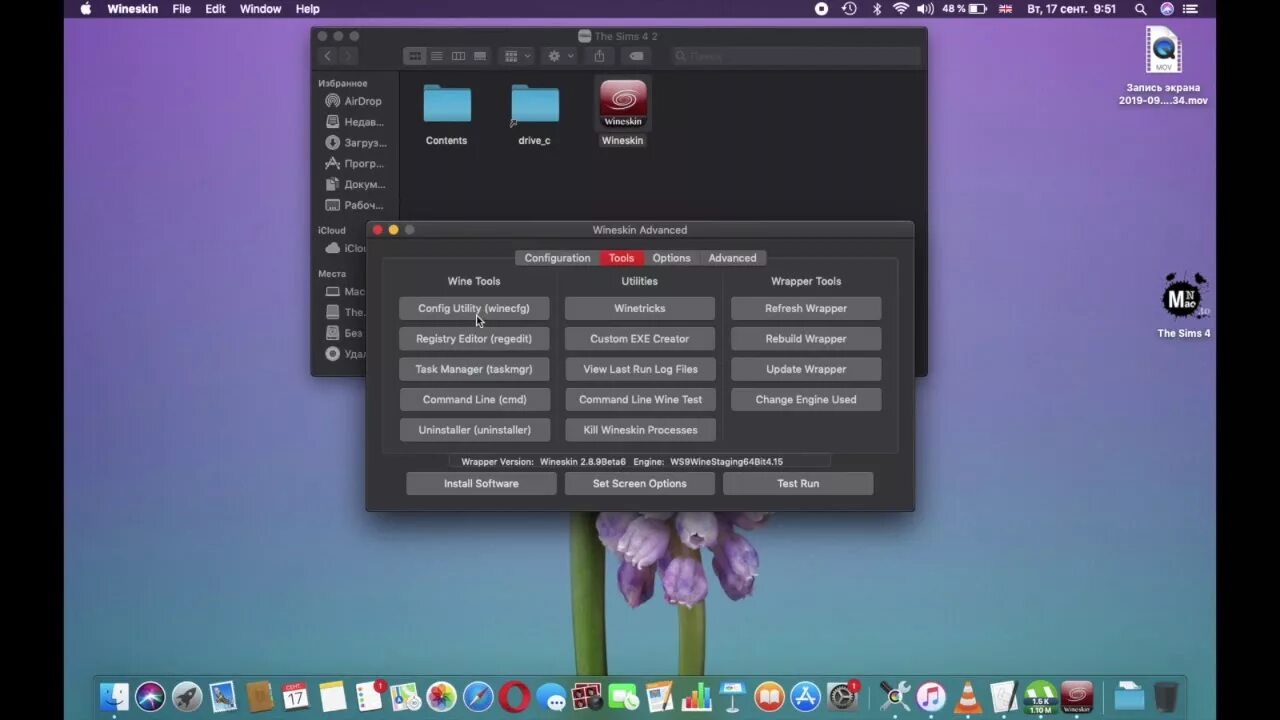Image resolution: width=1280 pixels, height=720 pixels.
Task: Switch Finder to gallery view
Action: (x=480, y=56)
